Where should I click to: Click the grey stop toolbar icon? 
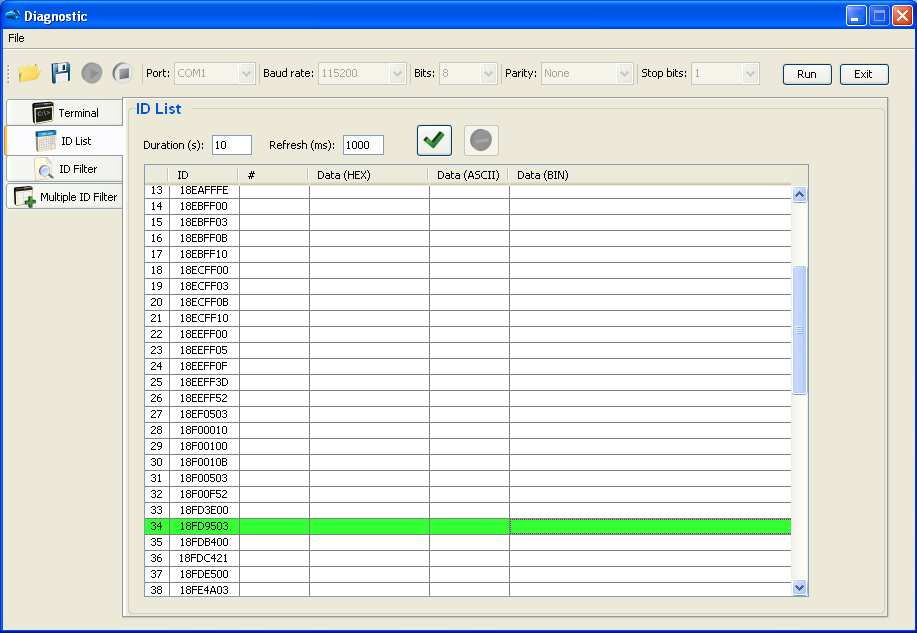tap(122, 73)
